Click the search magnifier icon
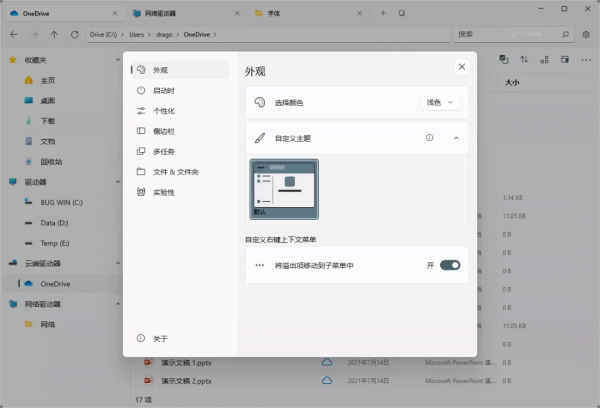Screen dimensions: 600x408 coord(565,34)
